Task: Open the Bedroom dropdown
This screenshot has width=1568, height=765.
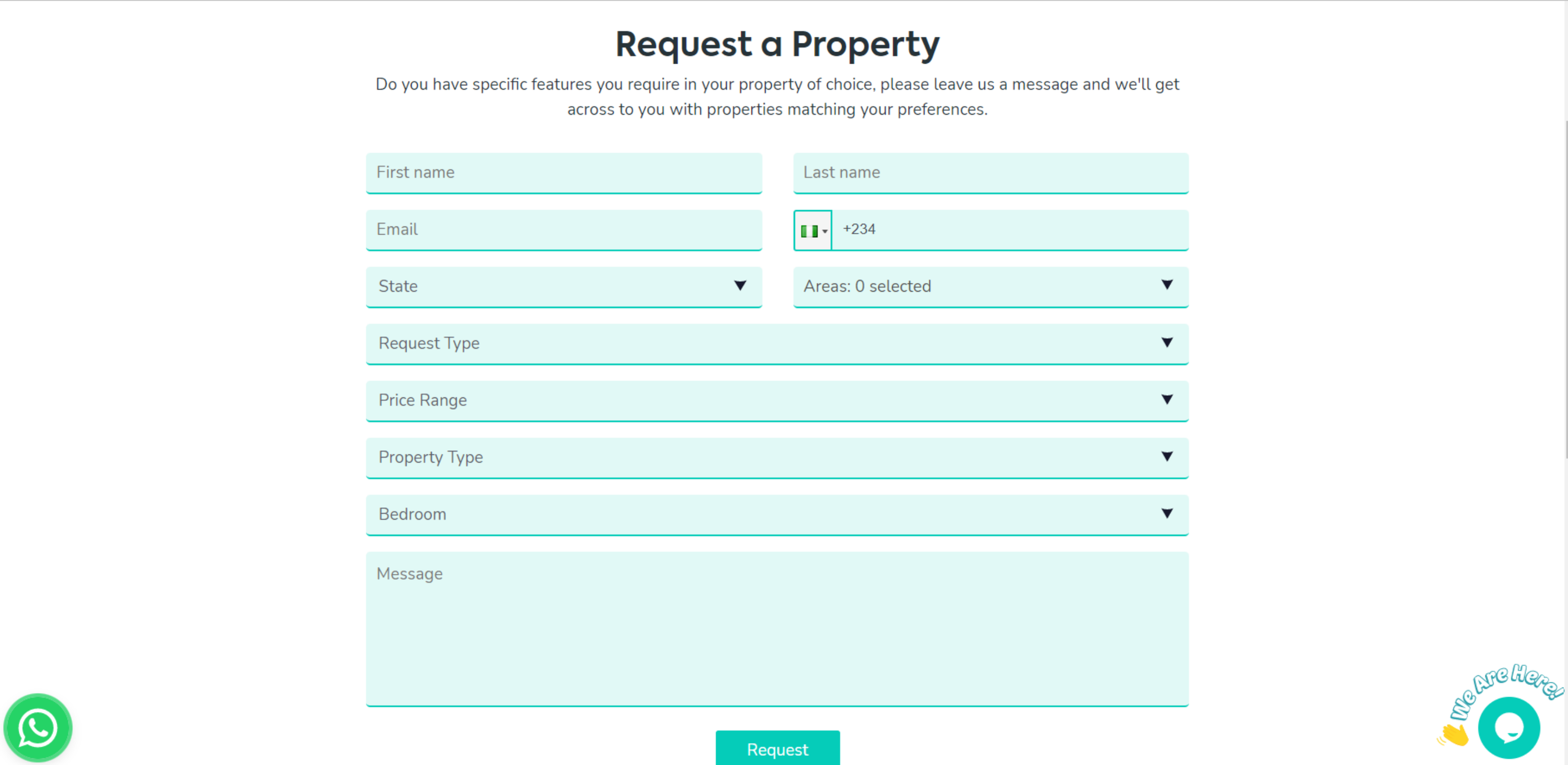Action: [777, 515]
